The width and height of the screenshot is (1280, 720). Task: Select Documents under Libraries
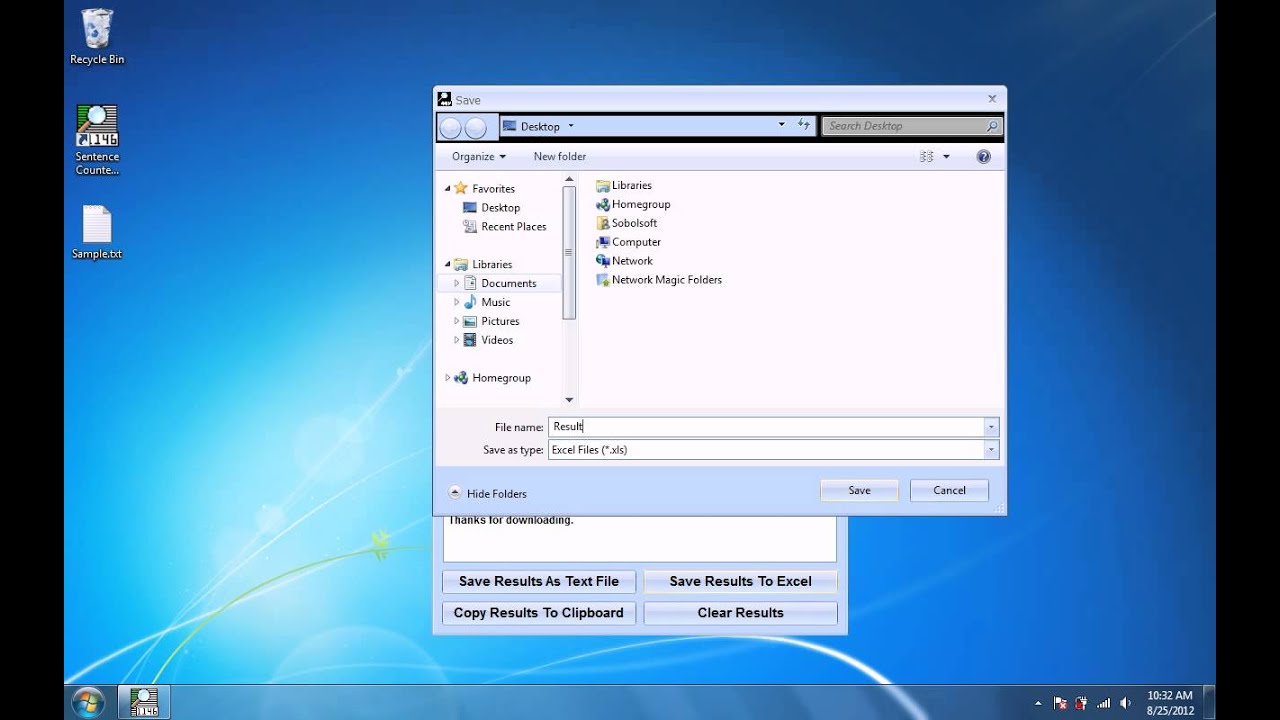pos(508,283)
